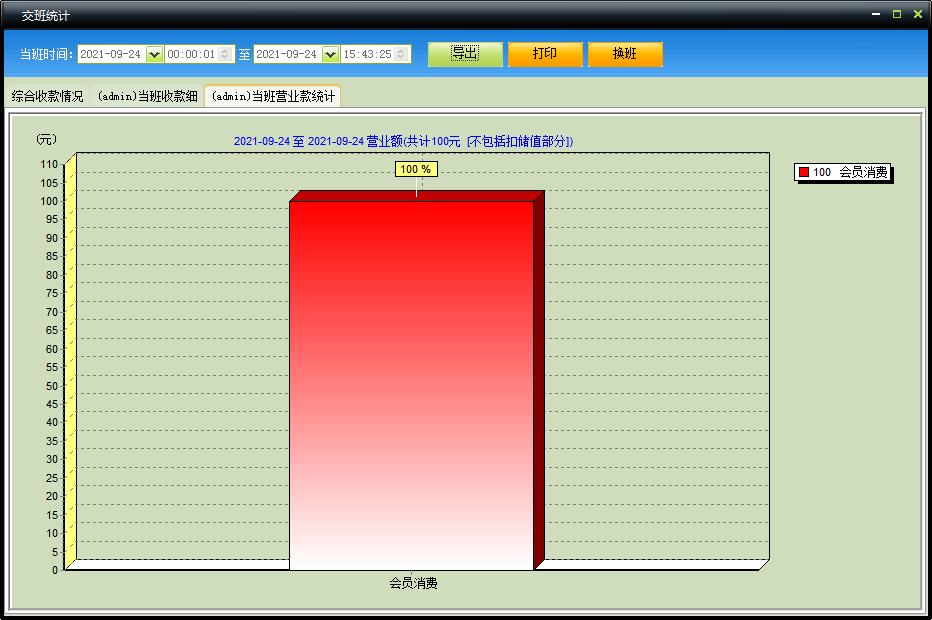The height and width of the screenshot is (620, 932).
Task: Maximize the 交班统计 window
Action: (897, 14)
